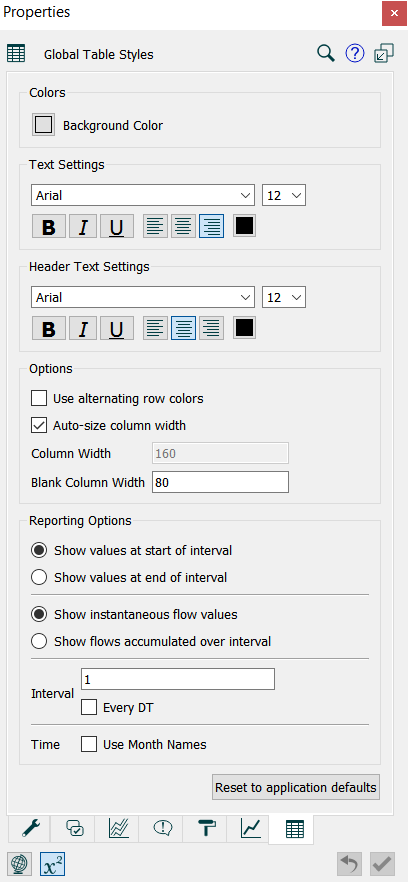This screenshot has width=408, height=882.
Task: Set Text Settings alignment to left
Action: [156, 226]
